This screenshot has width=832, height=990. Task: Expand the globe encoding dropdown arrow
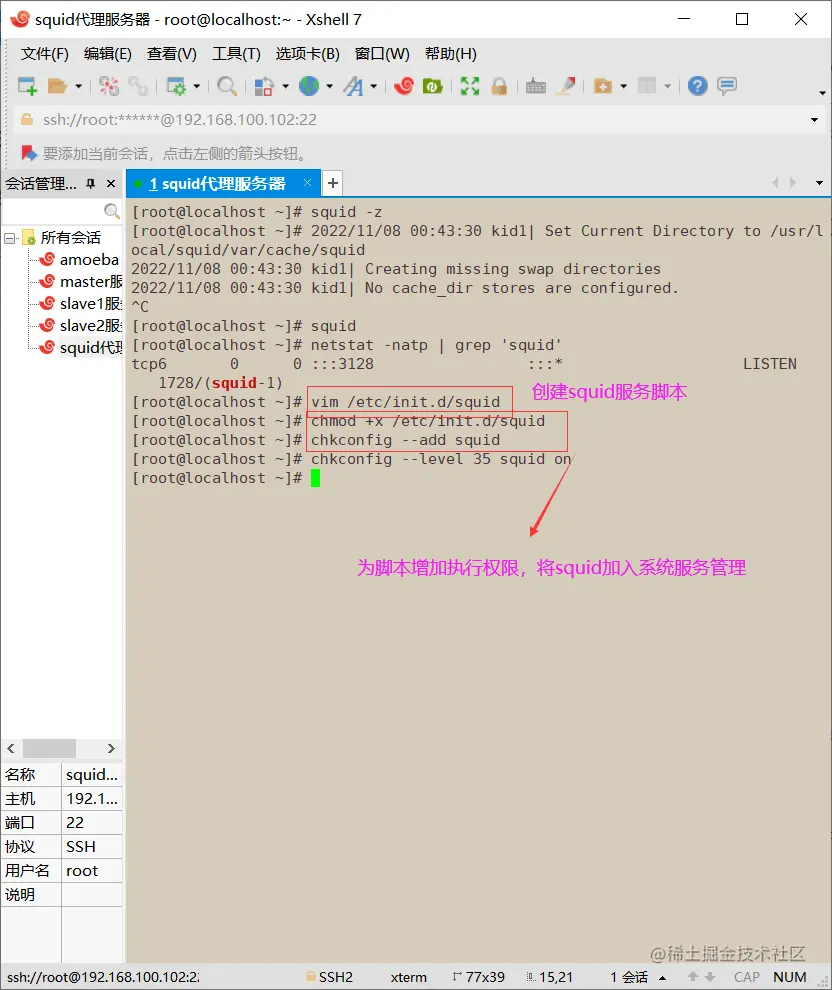pos(329,86)
